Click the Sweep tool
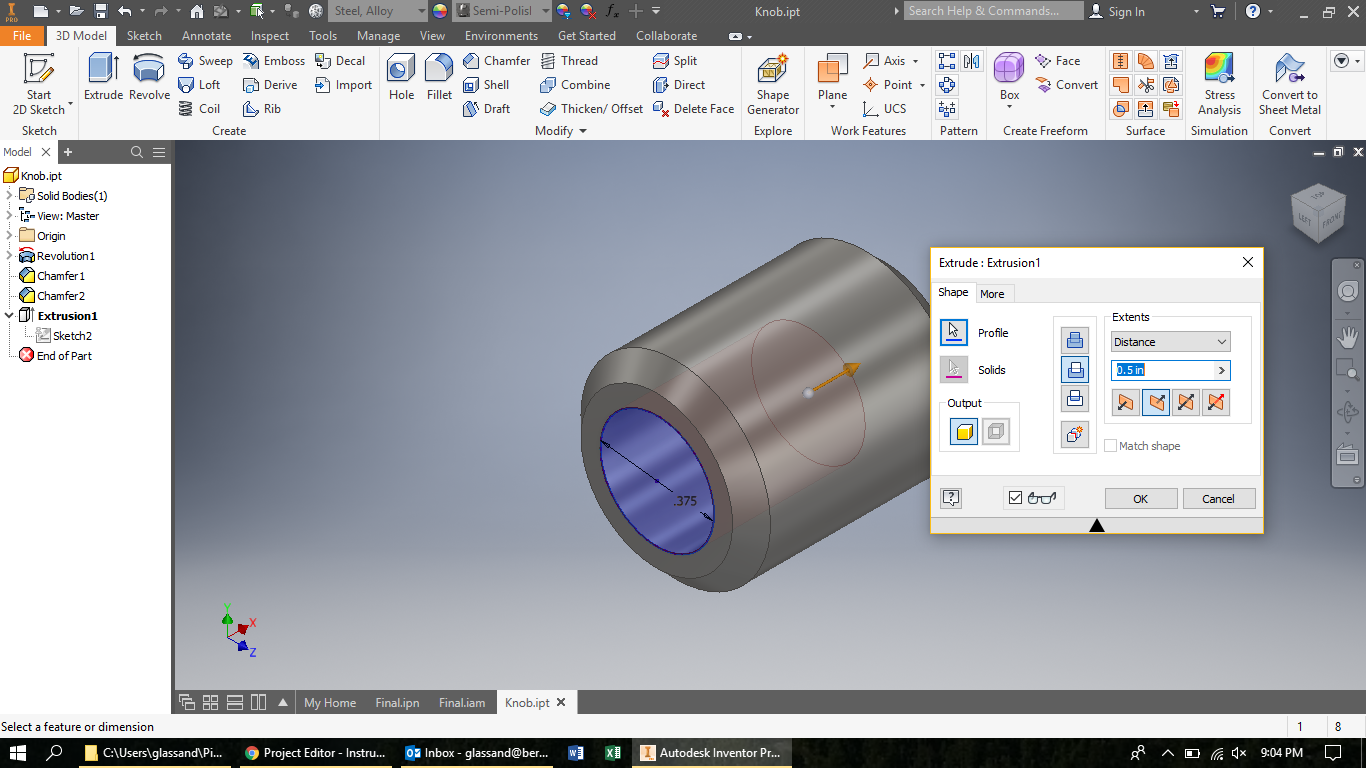The height and width of the screenshot is (768, 1366). [205, 61]
